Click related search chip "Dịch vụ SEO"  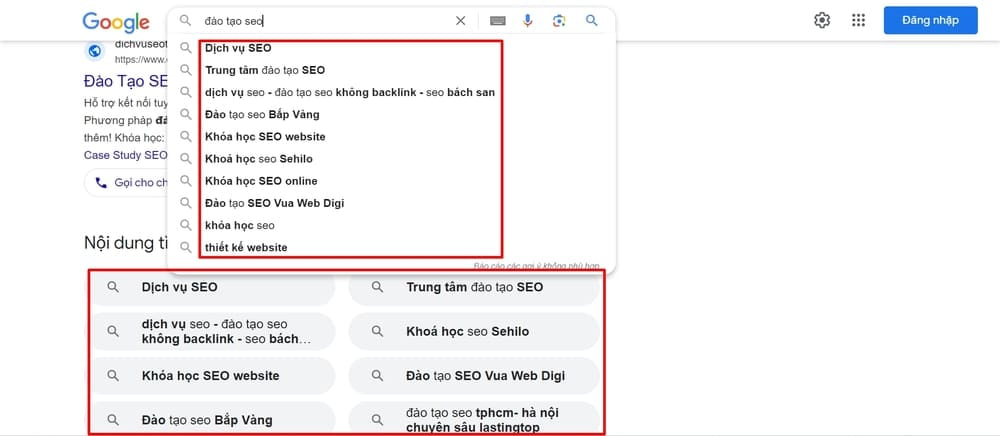point(211,287)
